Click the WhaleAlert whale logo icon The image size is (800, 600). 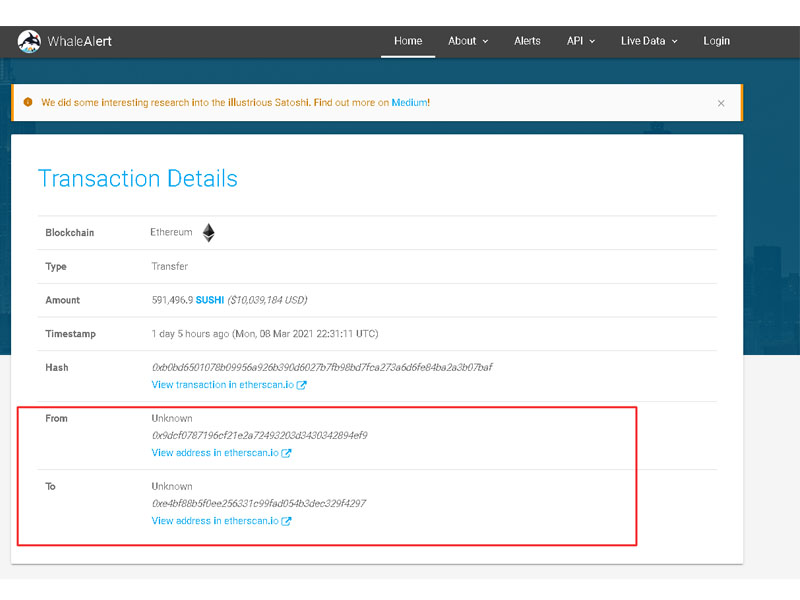coord(29,41)
